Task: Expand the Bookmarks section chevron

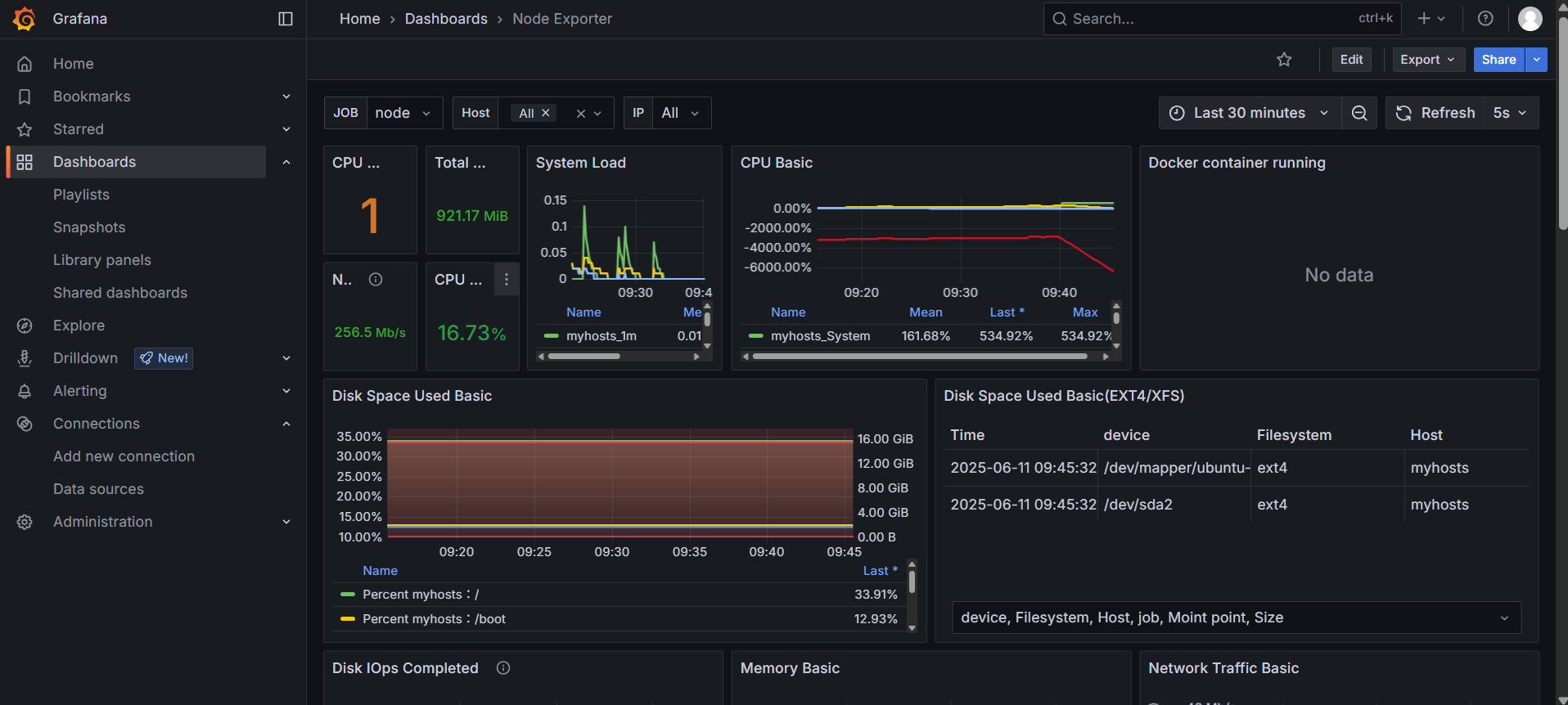Action: (x=286, y=97)
